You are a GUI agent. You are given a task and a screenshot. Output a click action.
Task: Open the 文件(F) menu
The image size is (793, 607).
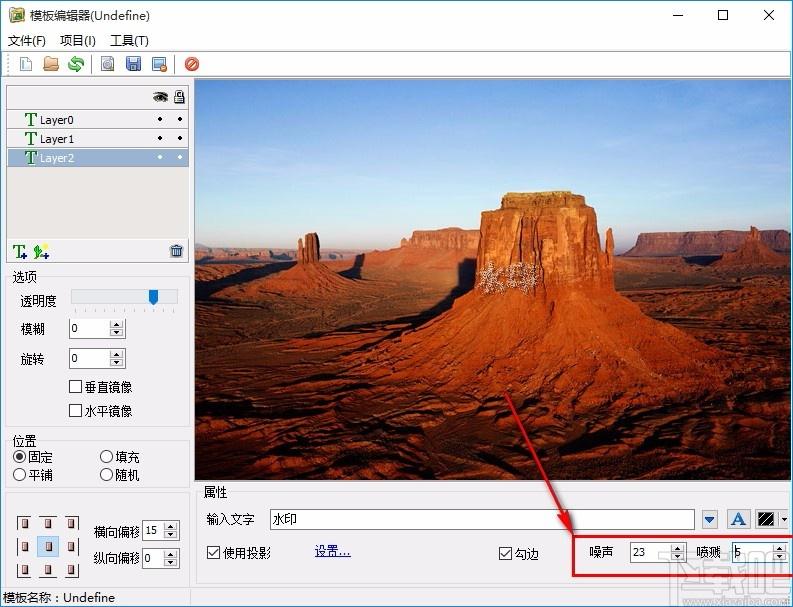point(27,40)
